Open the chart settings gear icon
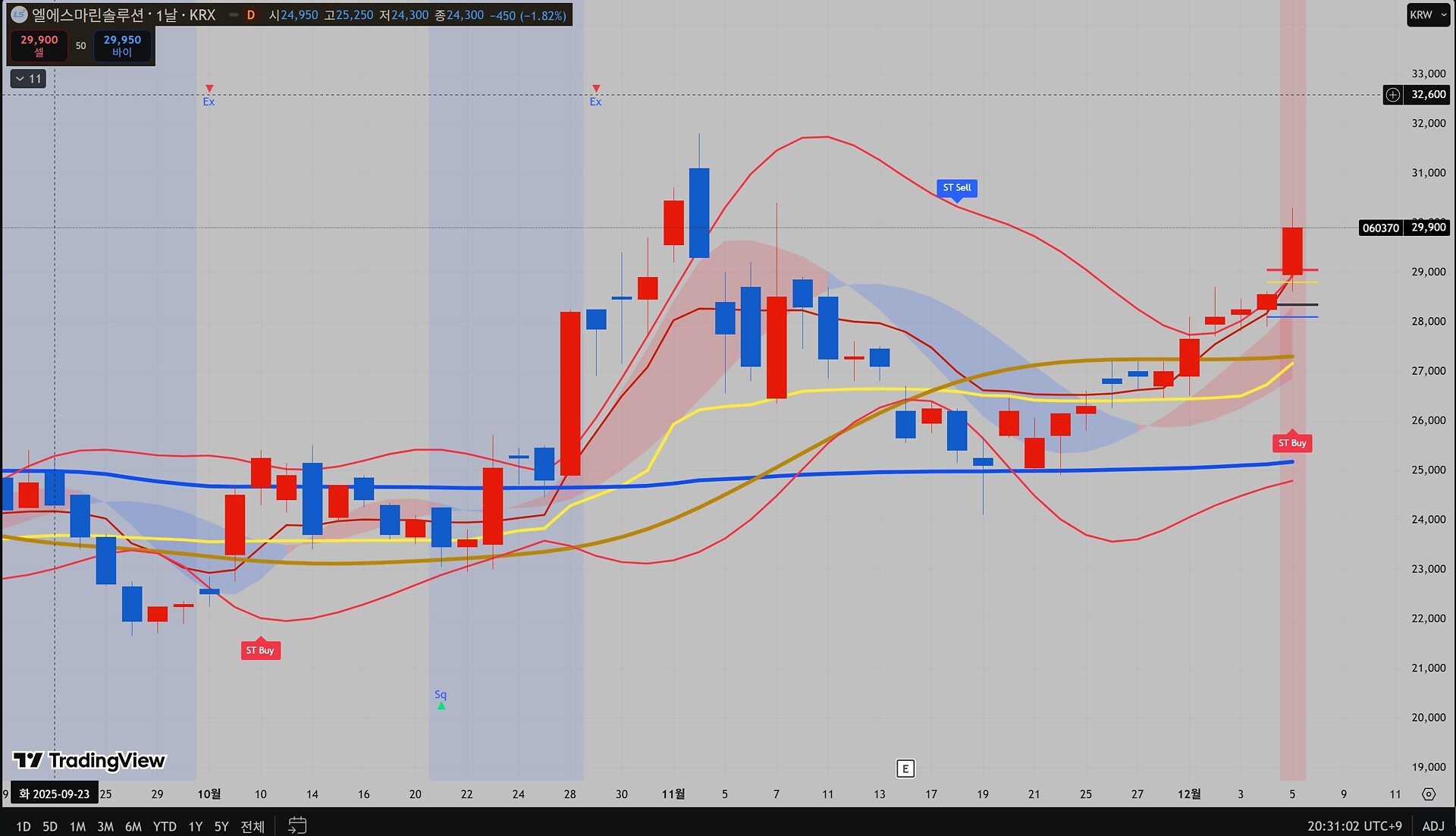 (1429, 794)
